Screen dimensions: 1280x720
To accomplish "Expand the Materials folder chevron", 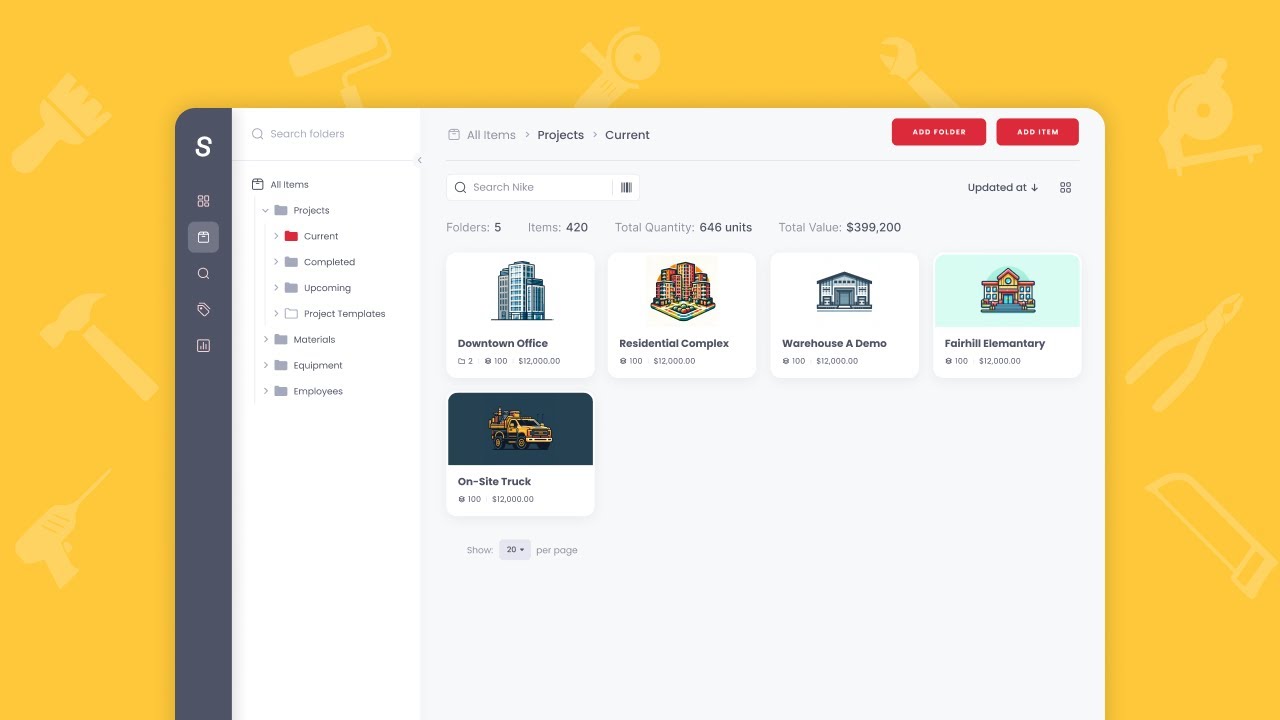I will [x=266, y=340].
